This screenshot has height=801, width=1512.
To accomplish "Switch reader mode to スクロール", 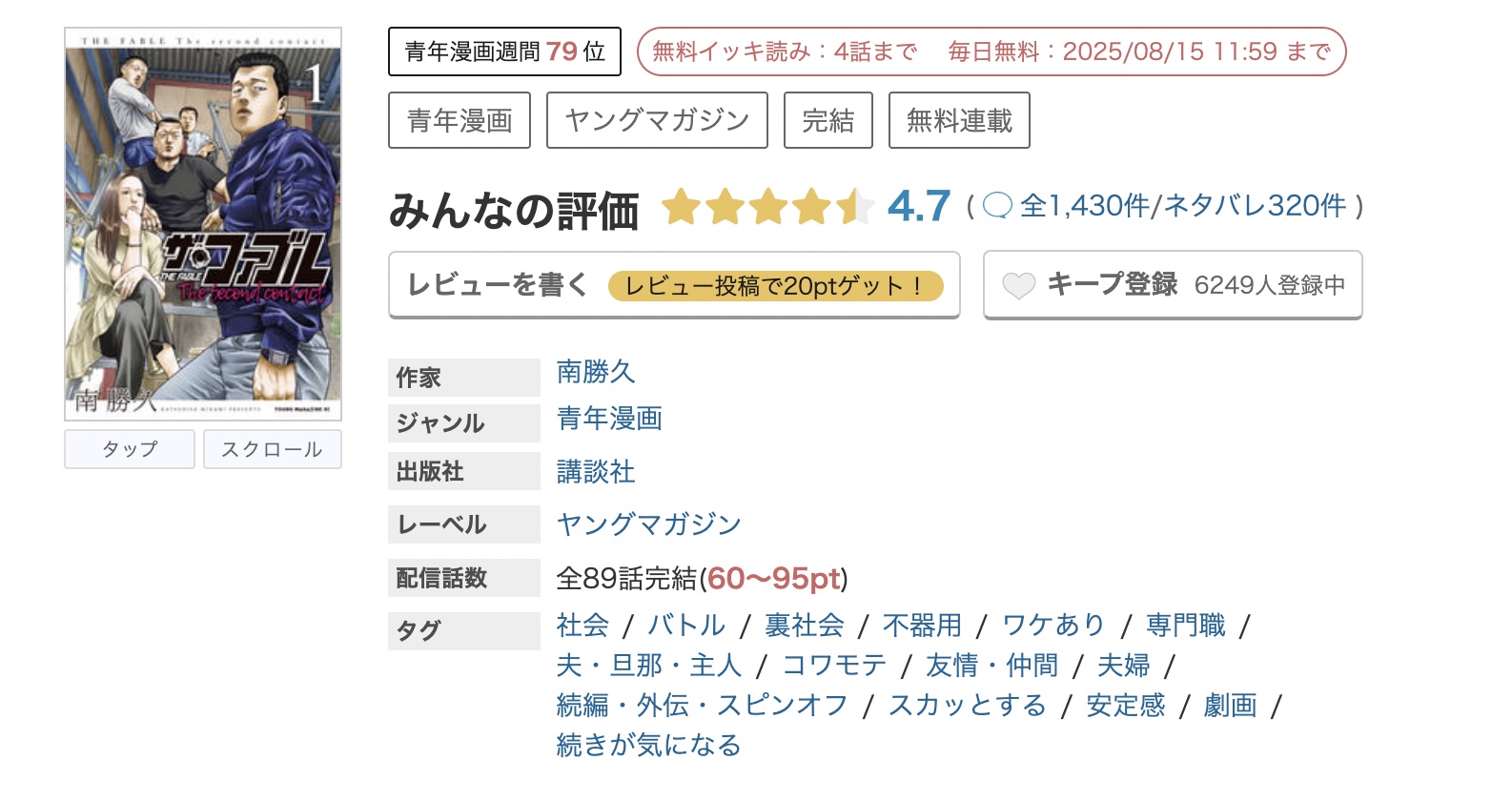I will (272, 449).
